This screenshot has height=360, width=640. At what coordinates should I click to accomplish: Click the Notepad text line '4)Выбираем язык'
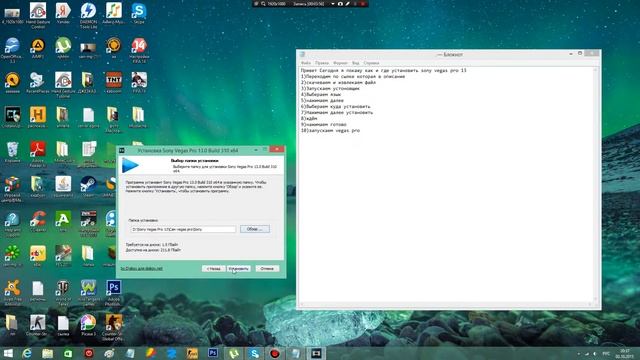[x=321, y=94]
